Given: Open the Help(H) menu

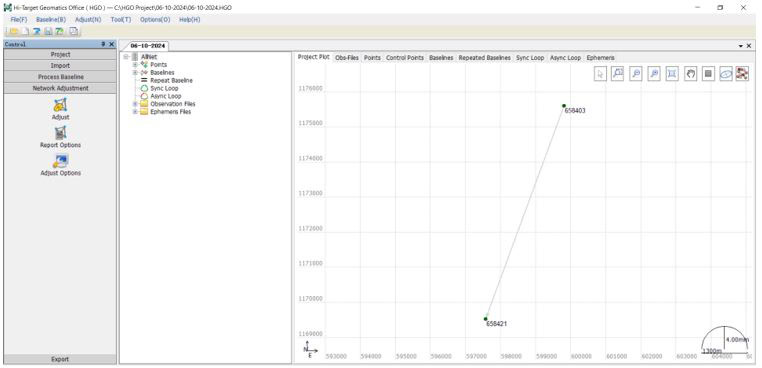Looking at the screenshot, I should pos(190,19).
